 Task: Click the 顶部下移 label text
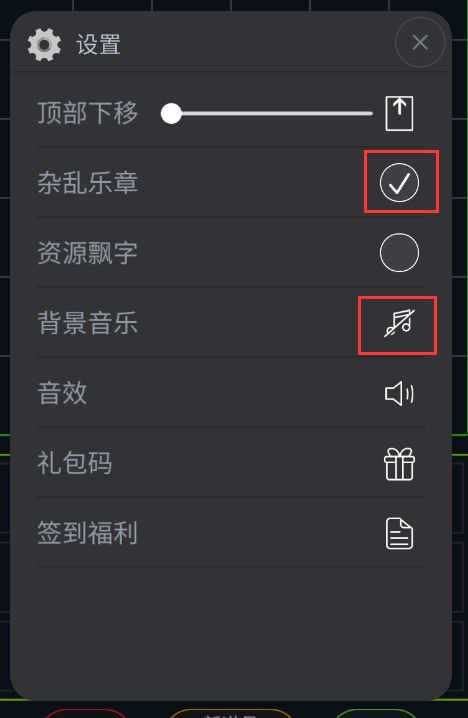87,113
